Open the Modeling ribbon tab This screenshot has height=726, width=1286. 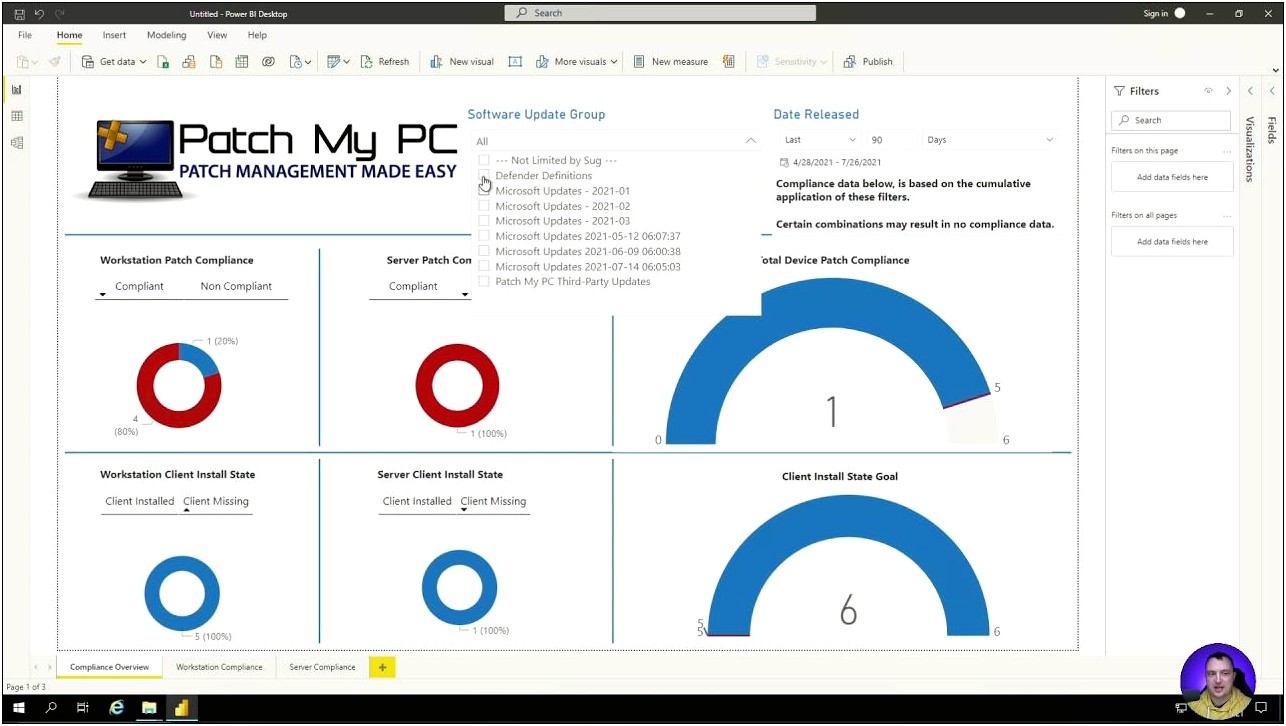coord(166,35)
